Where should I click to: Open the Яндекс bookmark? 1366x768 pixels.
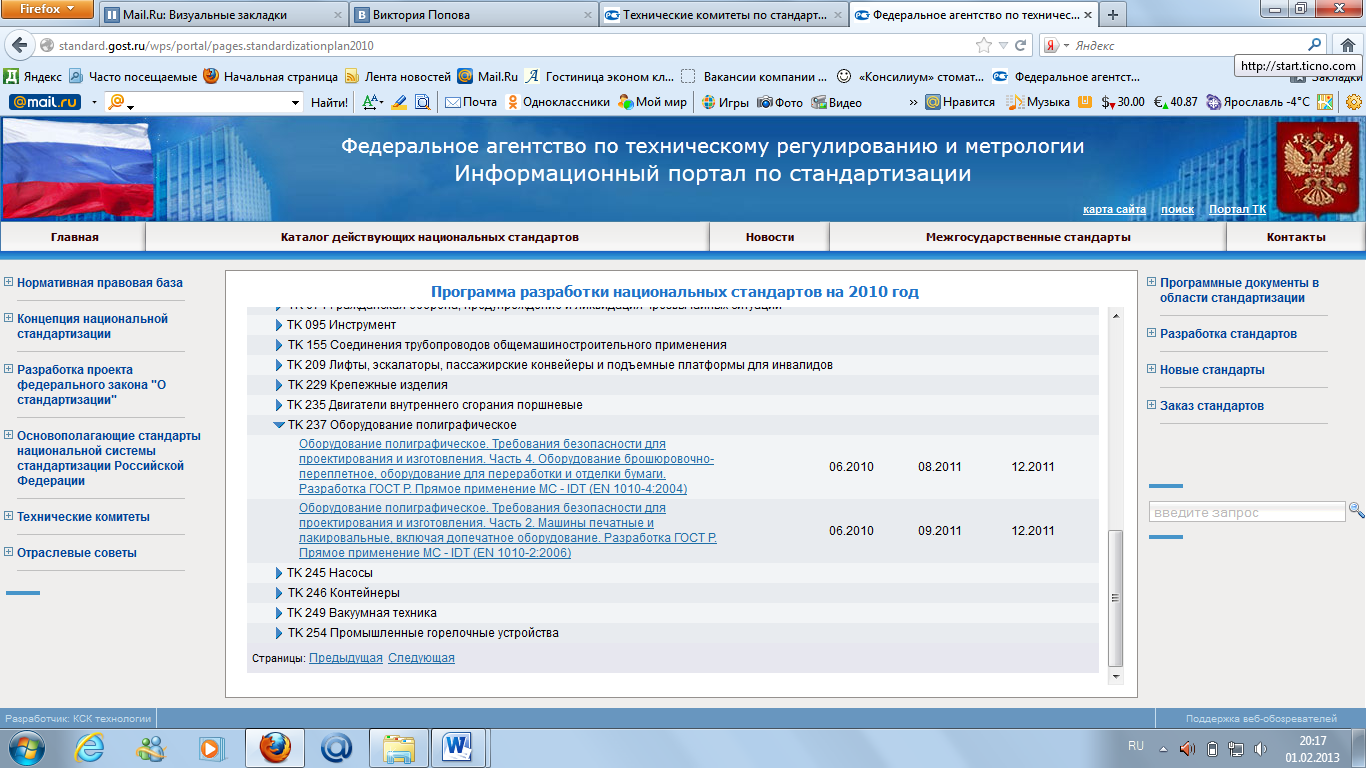(33, 76)
